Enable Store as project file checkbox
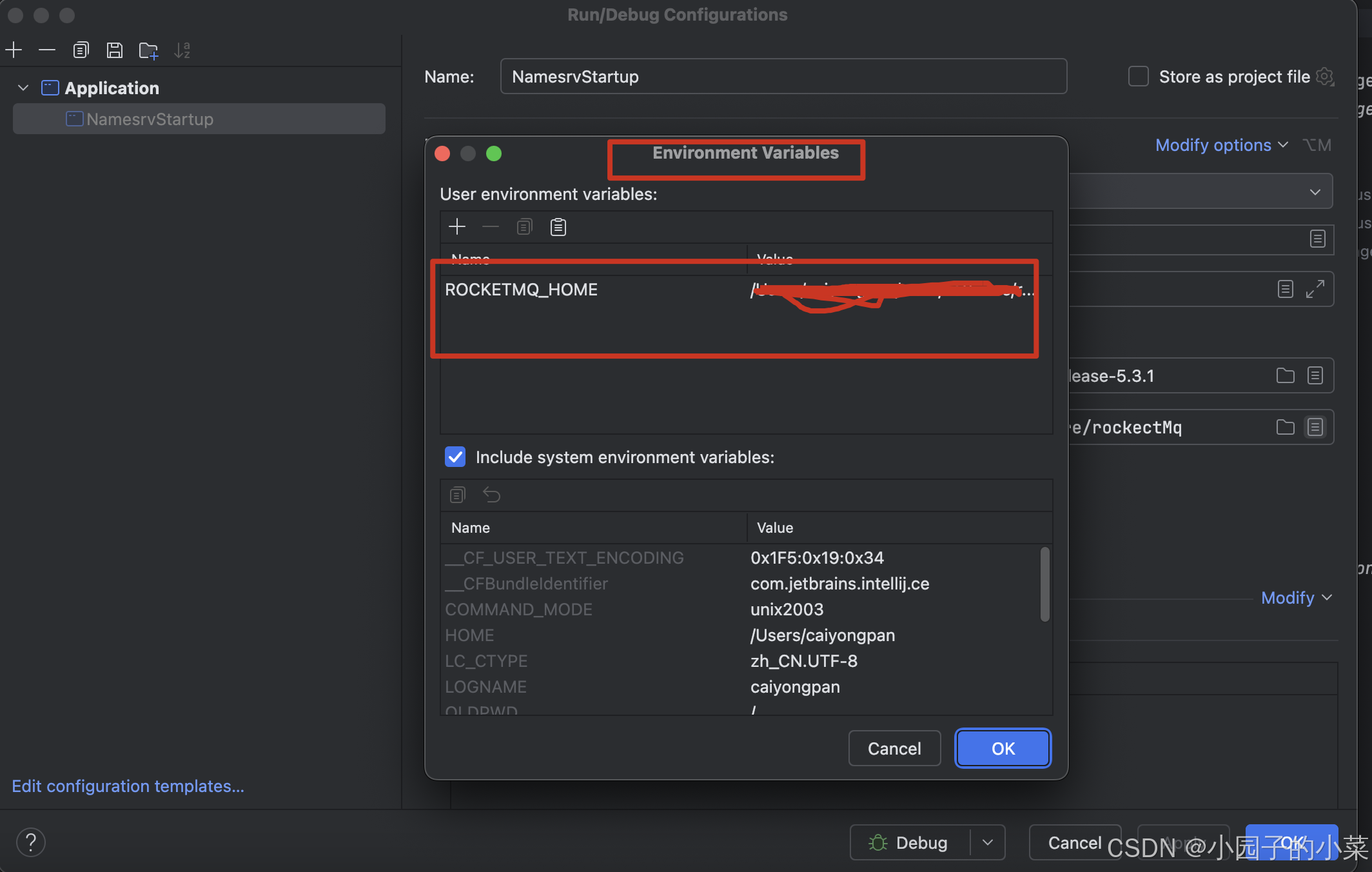 pyautogui.click(x=1138, y=76)
